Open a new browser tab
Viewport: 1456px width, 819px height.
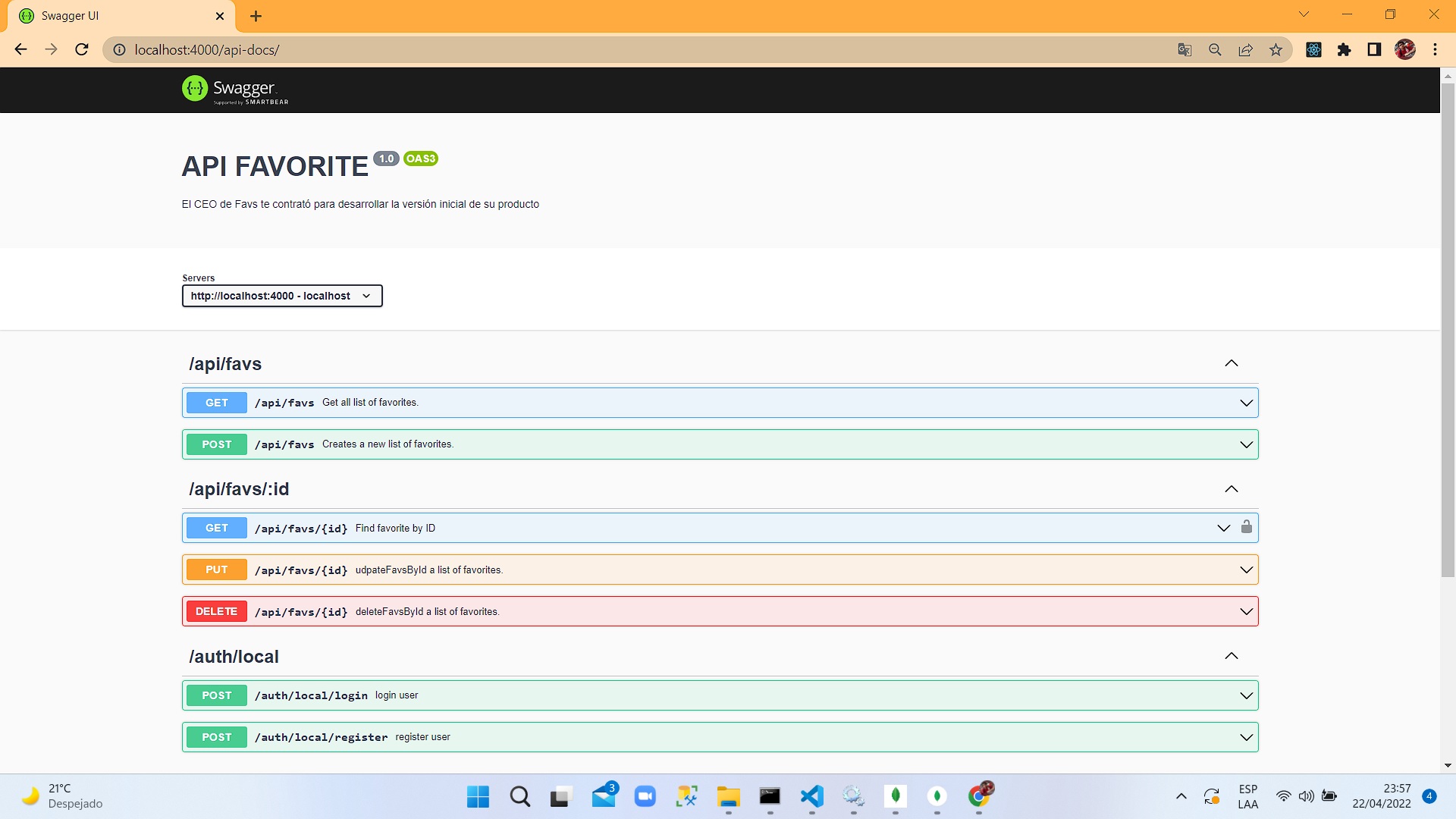[256, 16]
